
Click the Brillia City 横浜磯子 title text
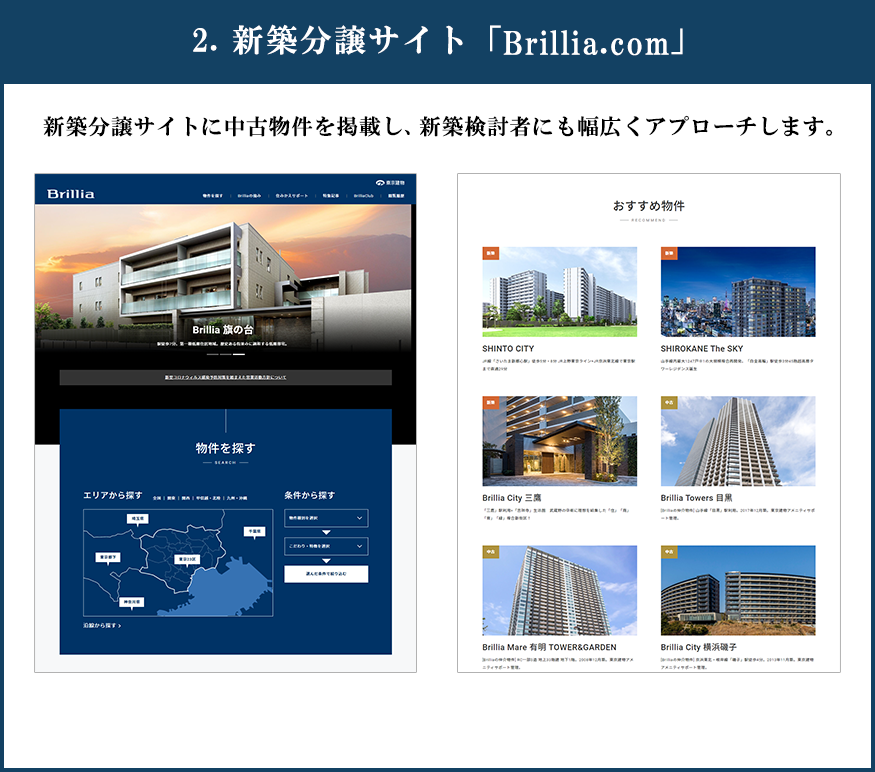click(x=699, y=647)
